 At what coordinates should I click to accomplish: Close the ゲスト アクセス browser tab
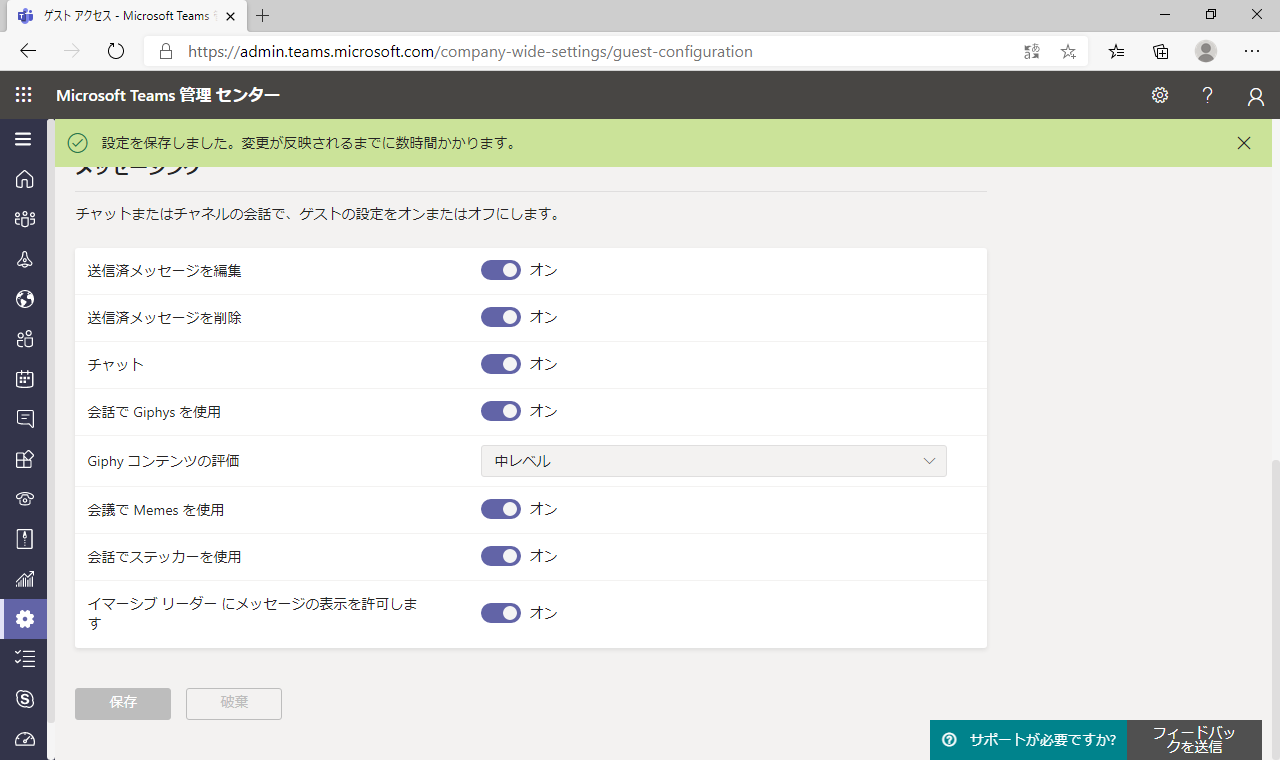(232, 16)
